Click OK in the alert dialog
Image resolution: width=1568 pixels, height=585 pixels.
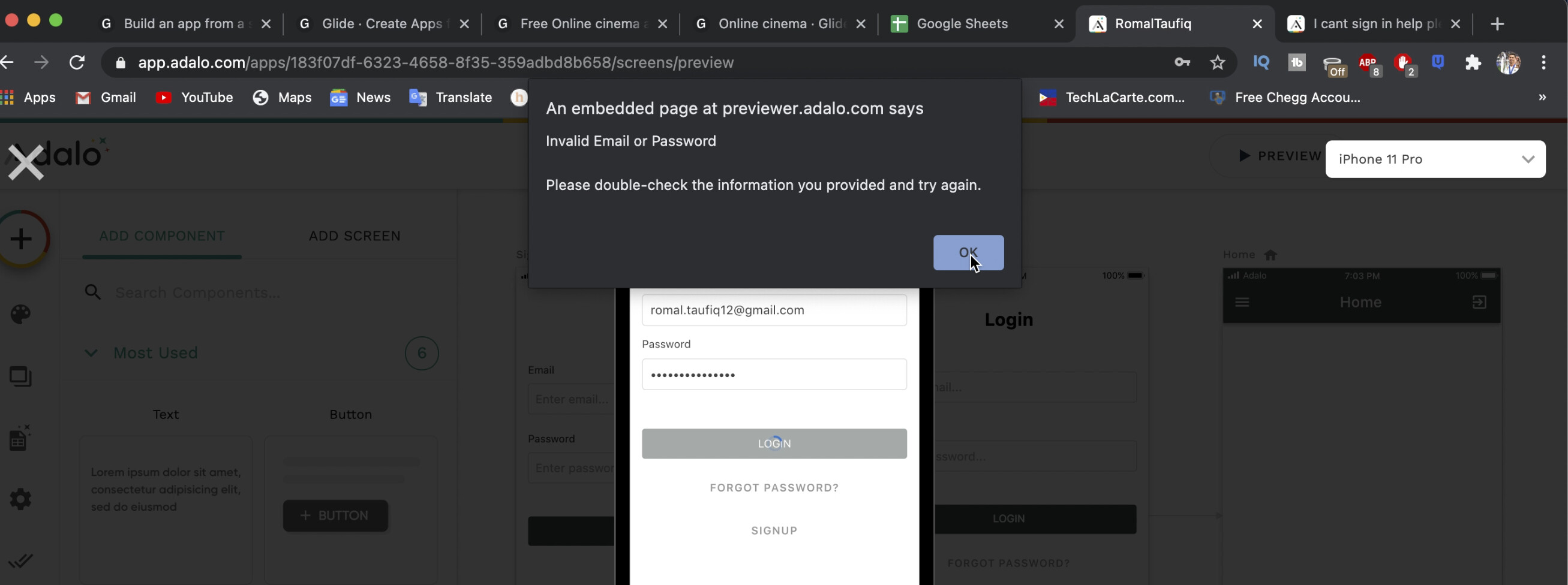[968, 252]
